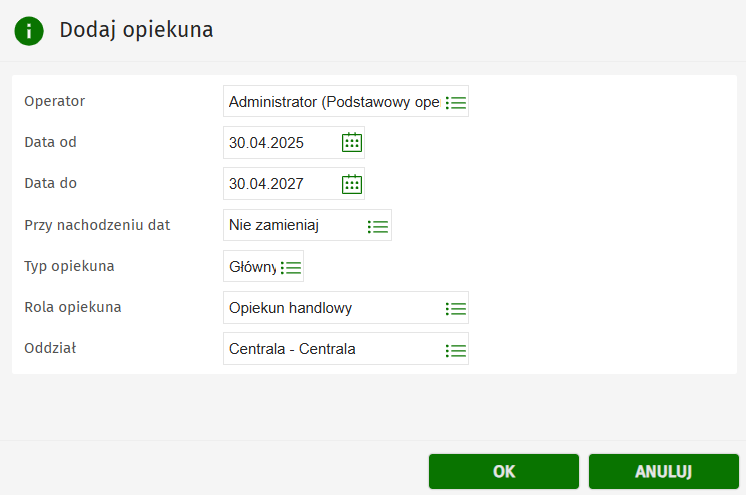Open list icon for Typ opiekuna

tap(291, 267)
